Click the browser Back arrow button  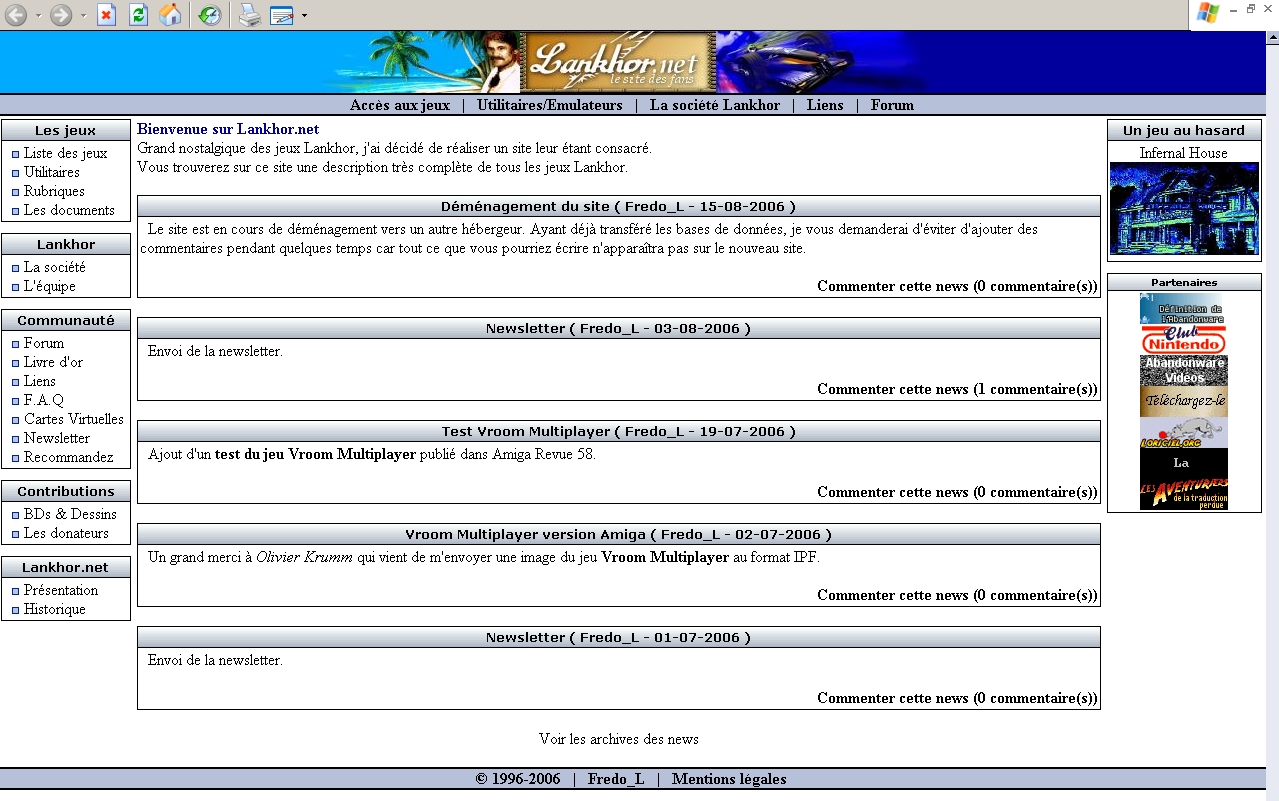point(15,15)
